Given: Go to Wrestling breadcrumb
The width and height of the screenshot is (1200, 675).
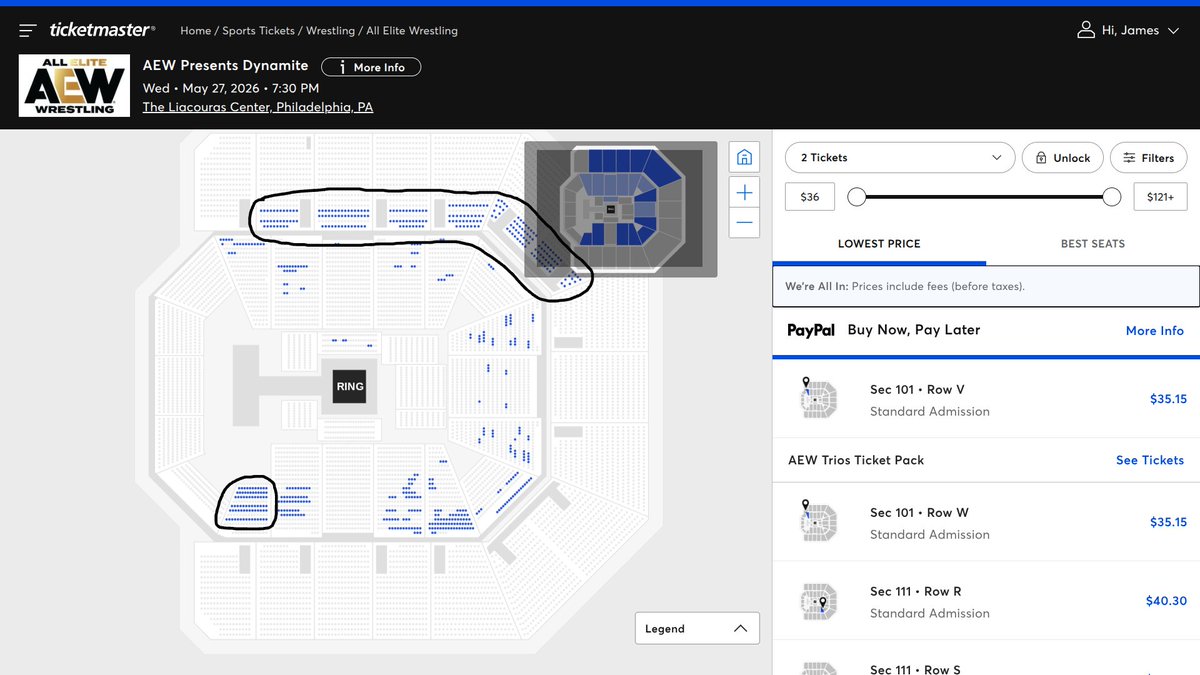Looking at the screenshot, I should (330, 31).
